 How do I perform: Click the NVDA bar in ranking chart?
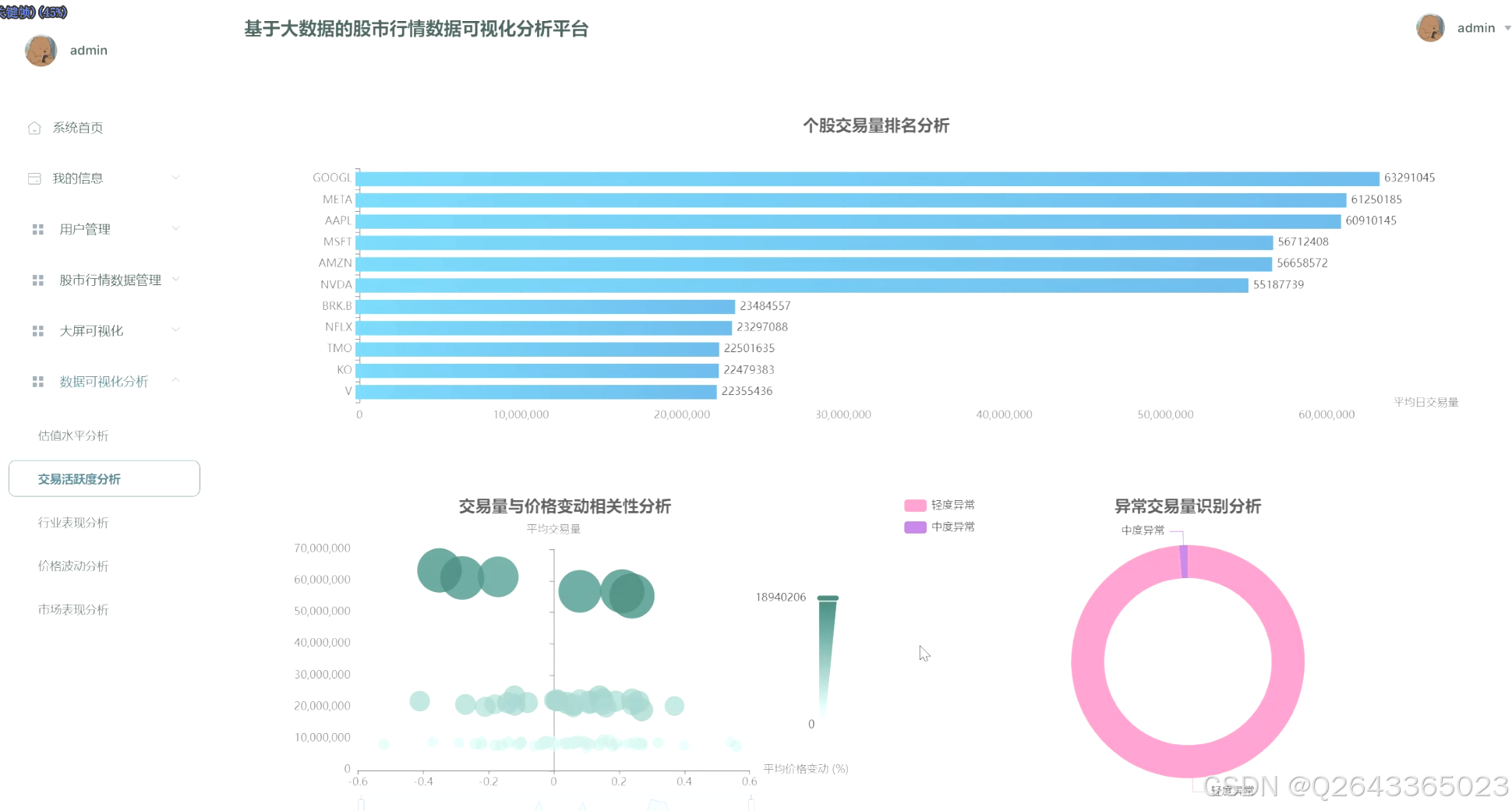tap(802, 285)
